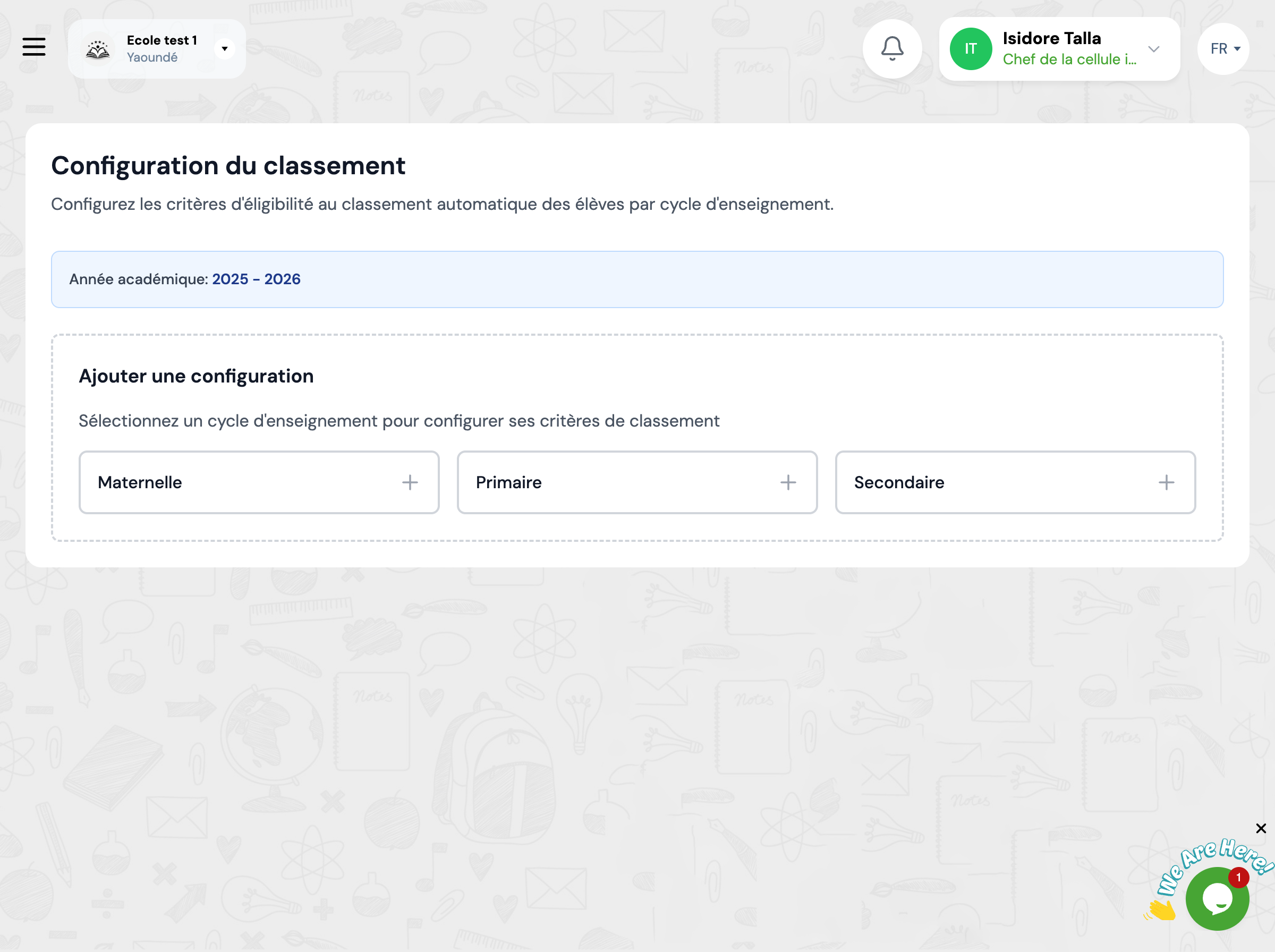This screenshot has height=952, width=1275.
Task: Dismiss the We Are Here chat bubble
Action: [1261, 828]
